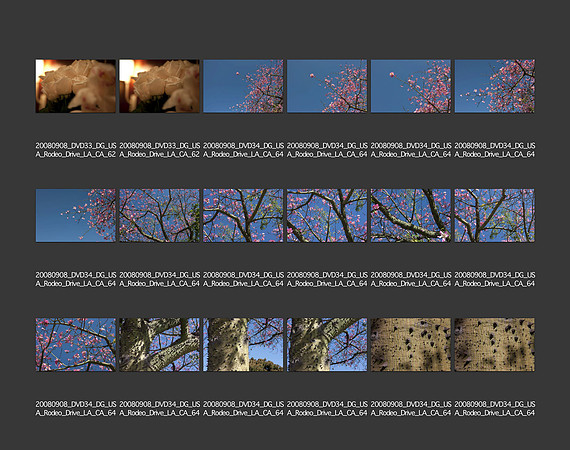Open the fifth top-row thumbnail with large lone bud

click(411, 86)
